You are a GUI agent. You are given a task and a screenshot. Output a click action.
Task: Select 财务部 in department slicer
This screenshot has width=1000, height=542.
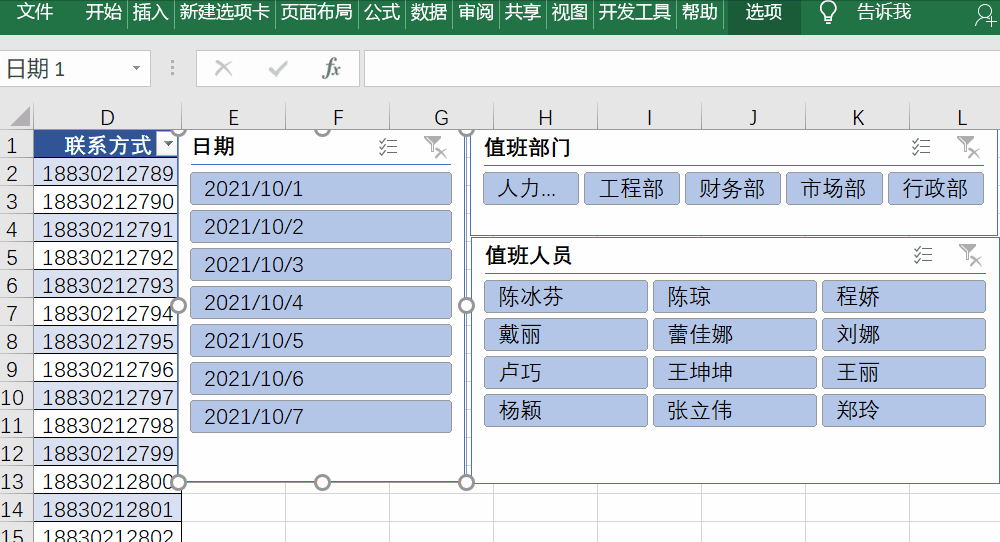pyautogui.click(x=733, y=189)
